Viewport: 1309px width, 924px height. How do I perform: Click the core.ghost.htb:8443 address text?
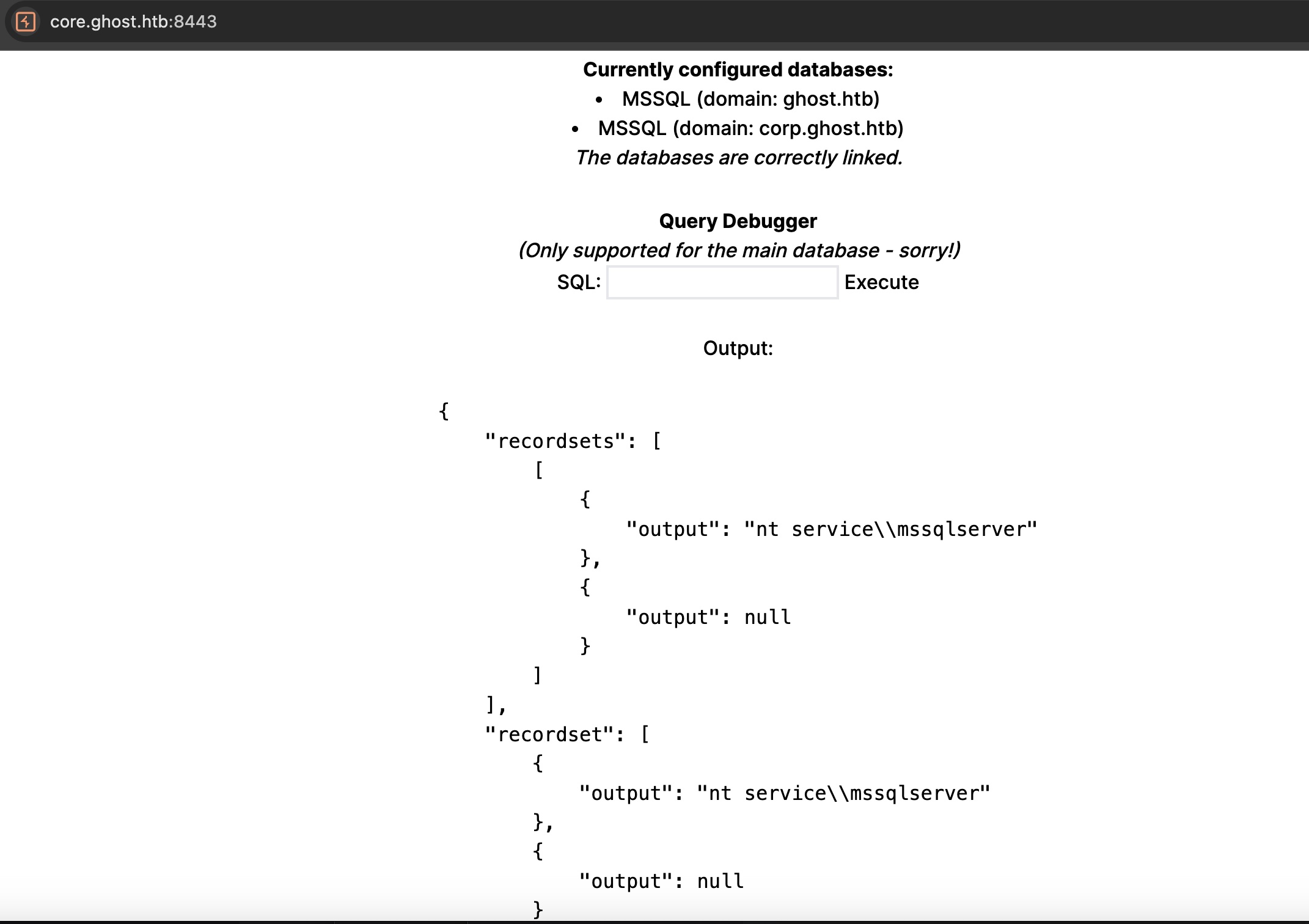(133, 22)
